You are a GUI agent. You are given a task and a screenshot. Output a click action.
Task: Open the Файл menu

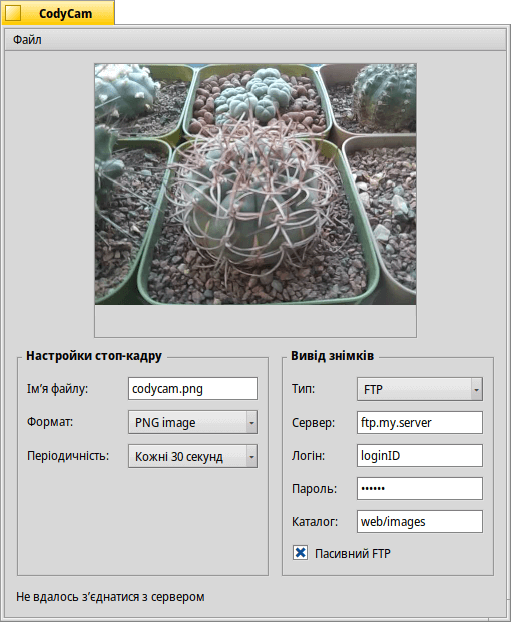point(27,40)
